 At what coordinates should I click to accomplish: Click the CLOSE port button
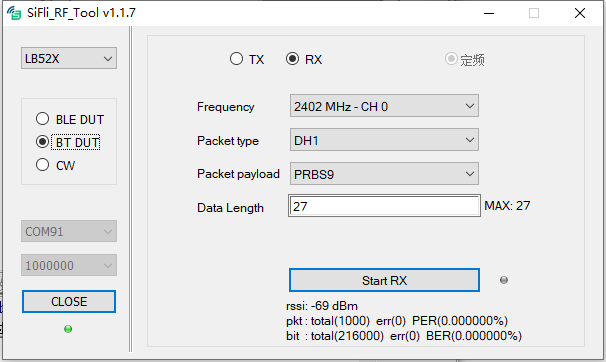point(69,301)
